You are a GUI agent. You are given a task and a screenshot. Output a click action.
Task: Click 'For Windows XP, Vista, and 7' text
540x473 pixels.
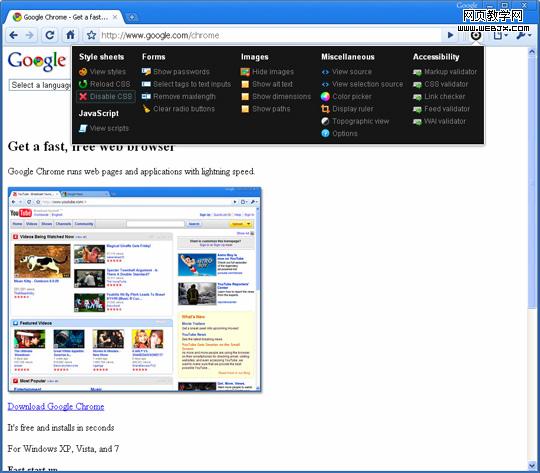point(63,449)
